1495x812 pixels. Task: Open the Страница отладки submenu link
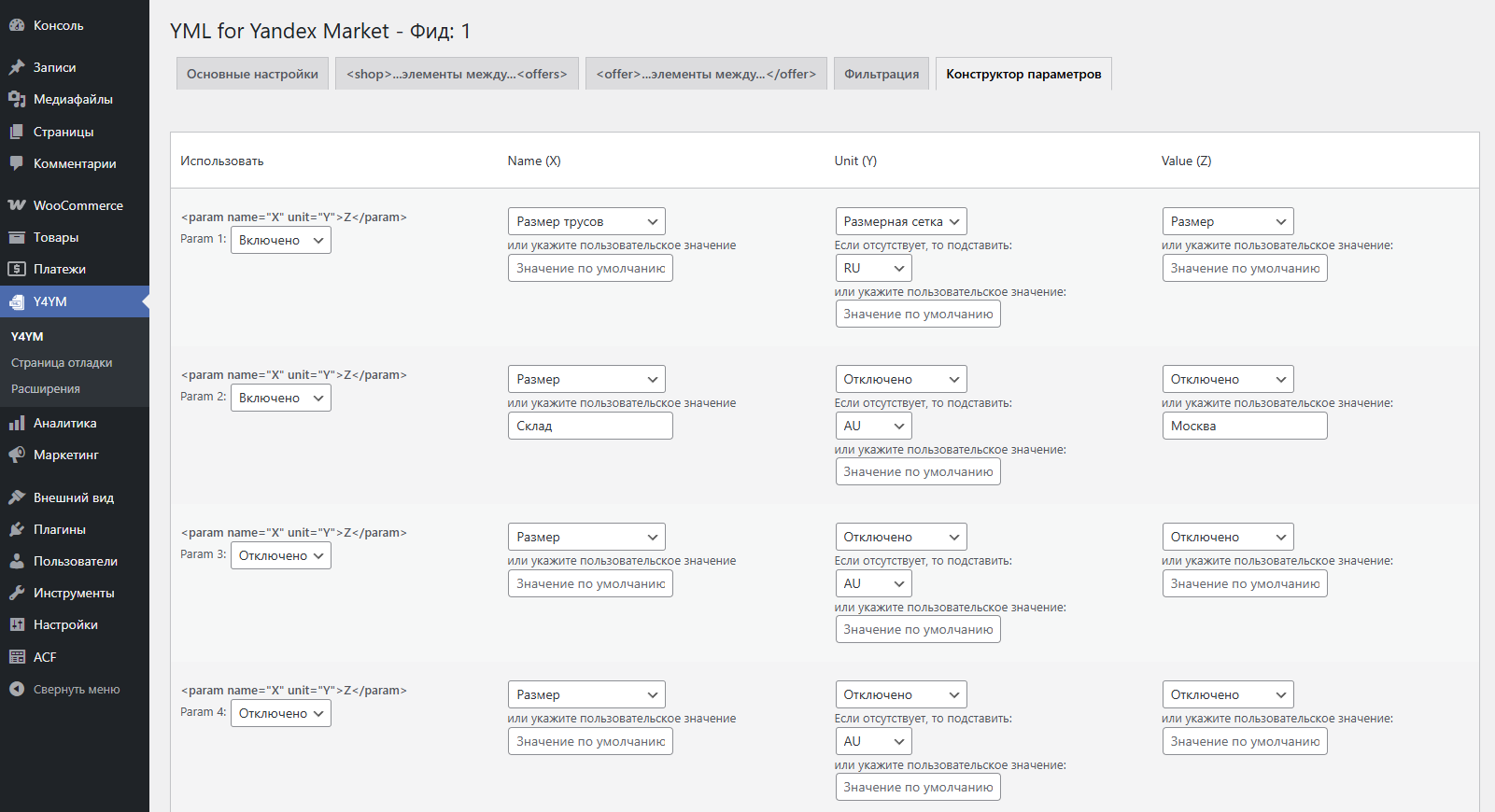tap(62, 363)
